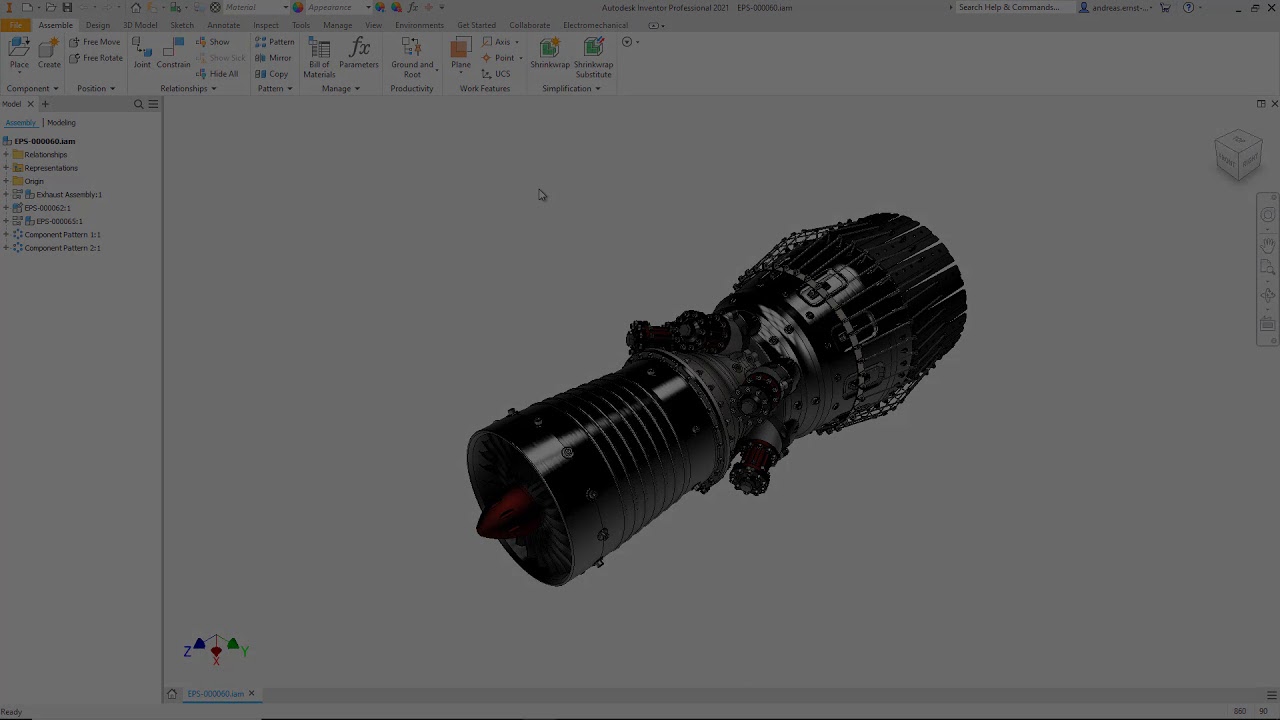Click the full navigation wheel icon

[x=1268, y=215]
